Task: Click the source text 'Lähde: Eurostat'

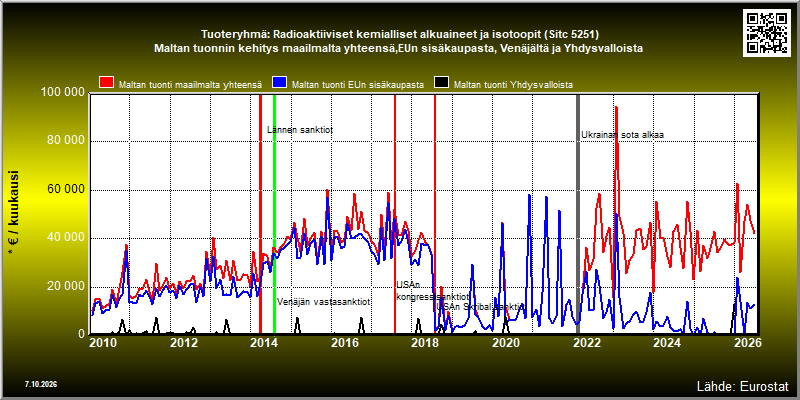Action: [x=742, y=386]
